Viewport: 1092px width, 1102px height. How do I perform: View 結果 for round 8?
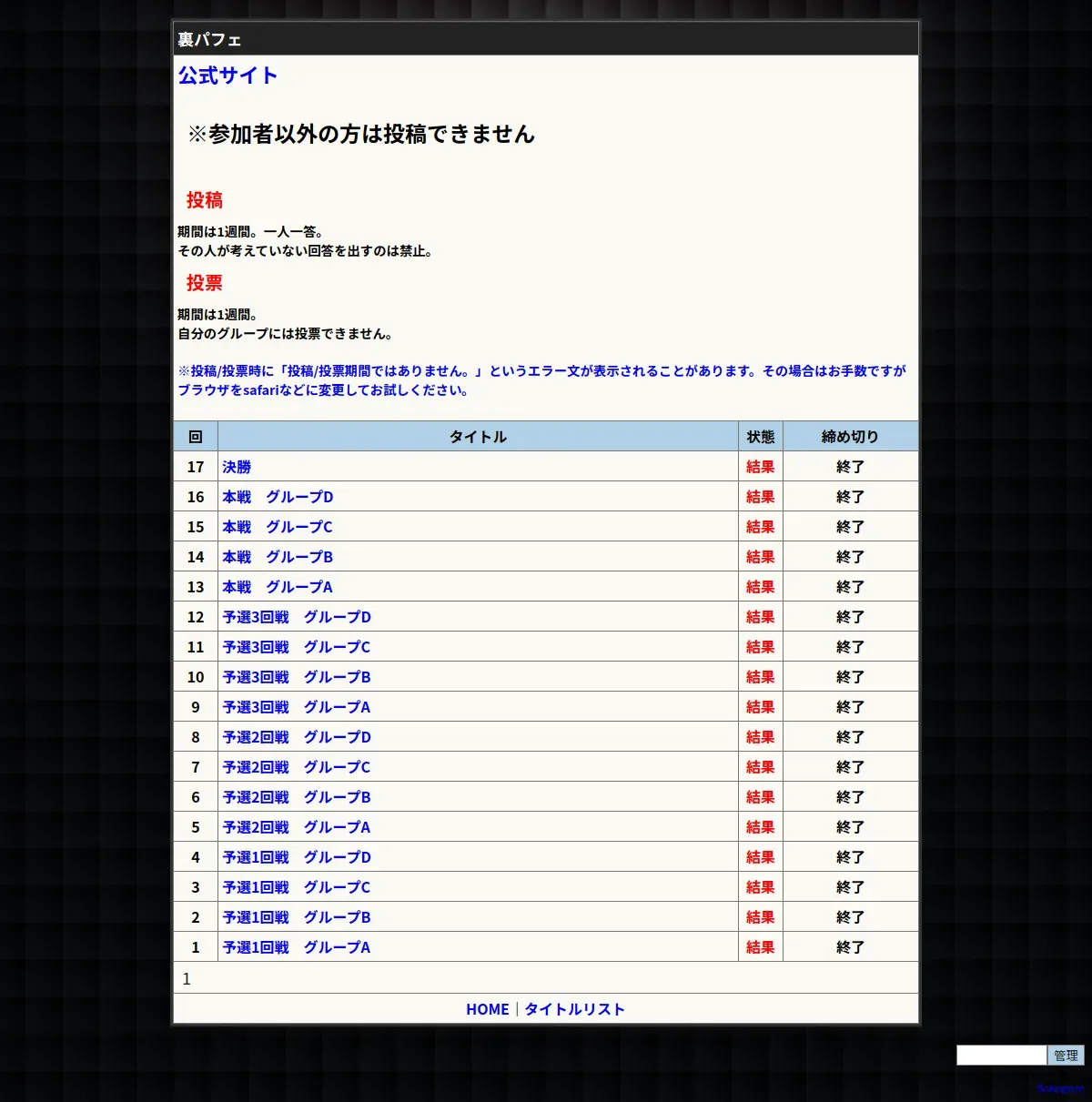tap(761, 737)
